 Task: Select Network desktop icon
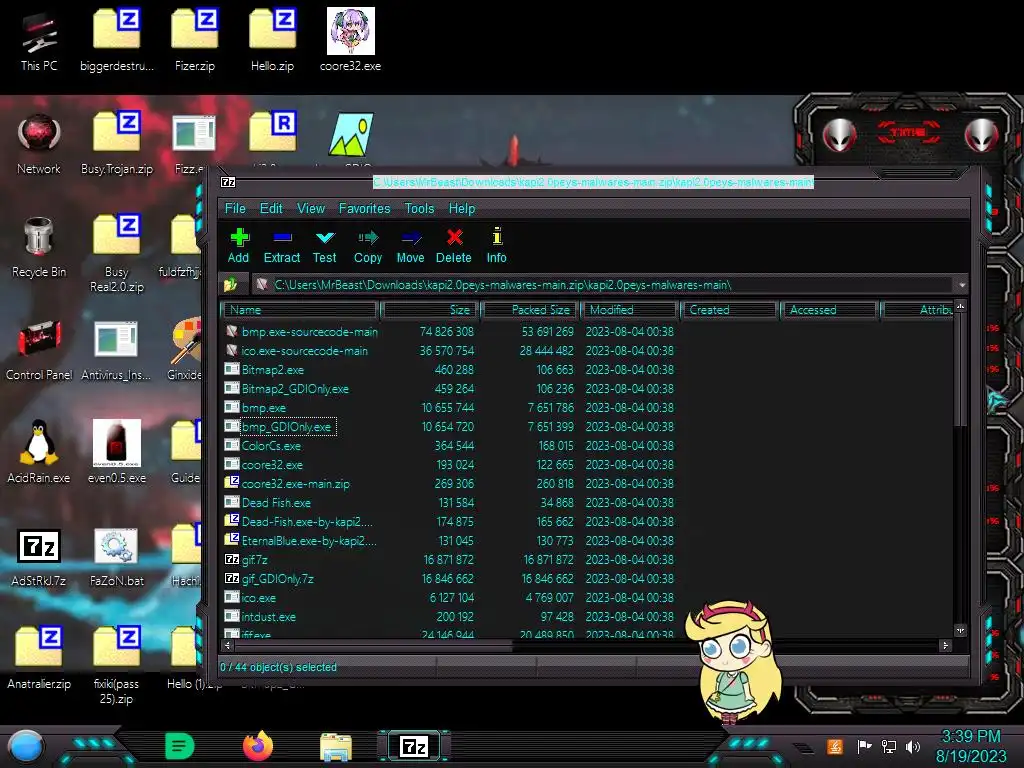pyautogui.click(x=39, y=144)
